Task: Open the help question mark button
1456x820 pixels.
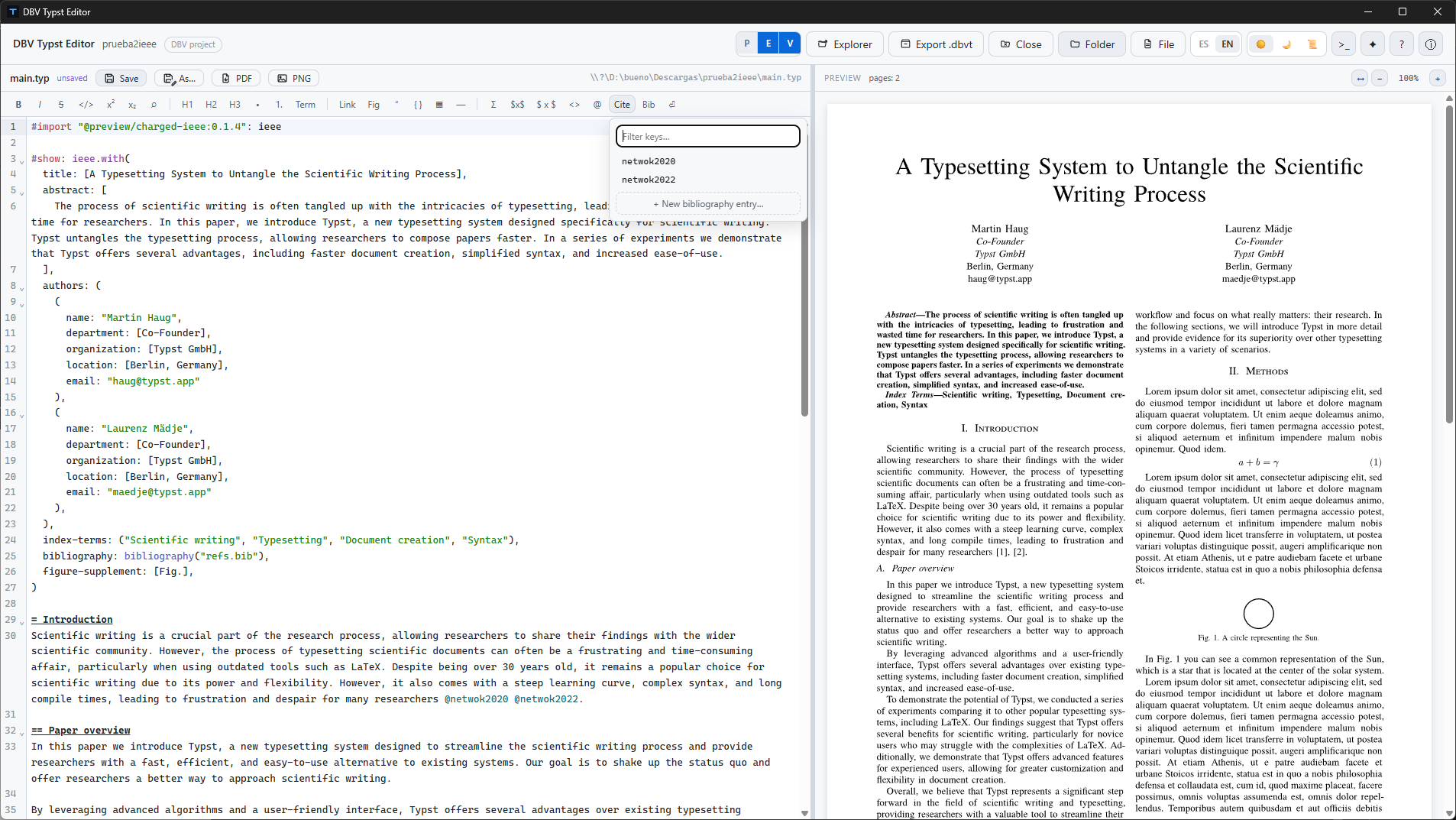Action: tap(1402, 44)
